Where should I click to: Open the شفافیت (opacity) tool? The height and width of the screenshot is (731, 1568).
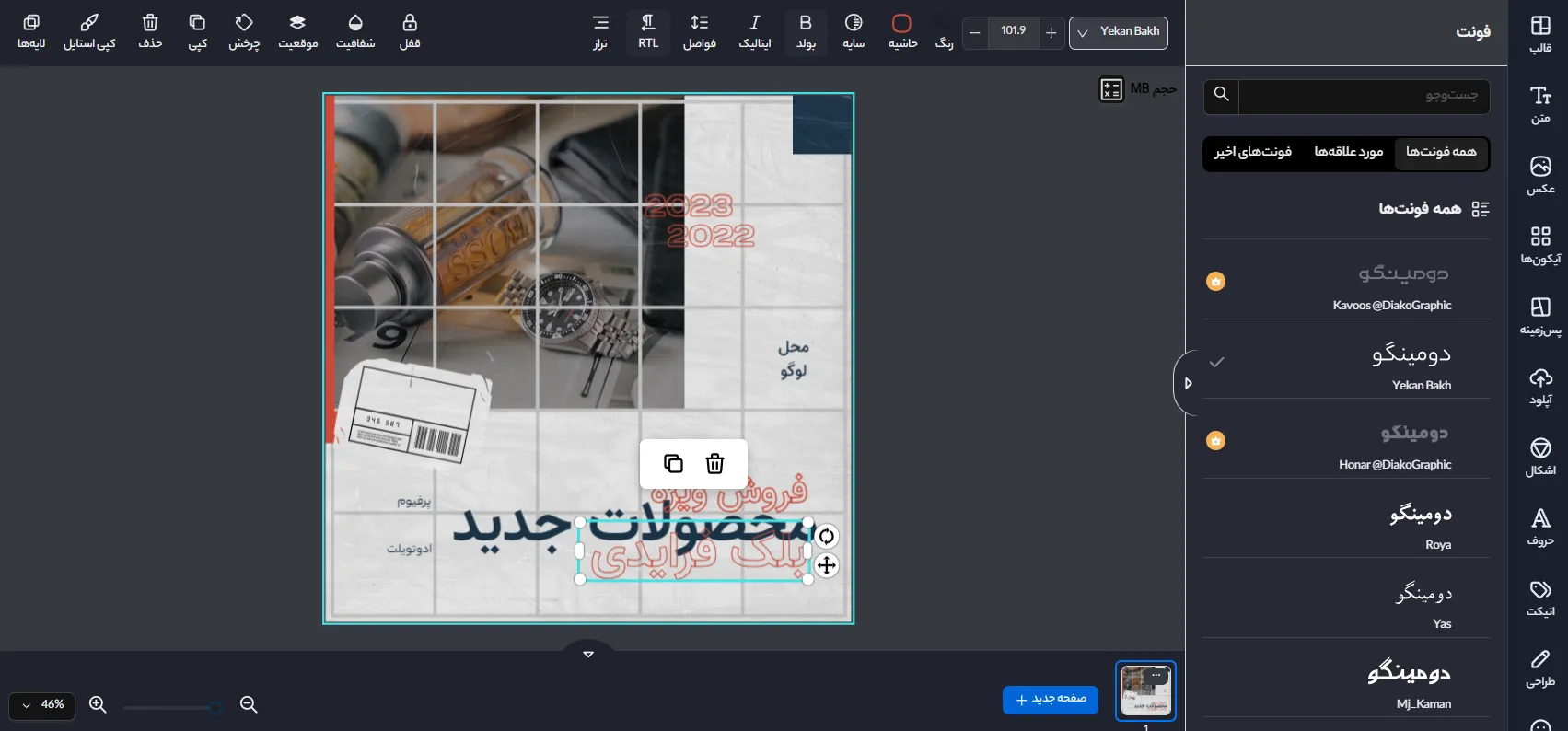355,31
